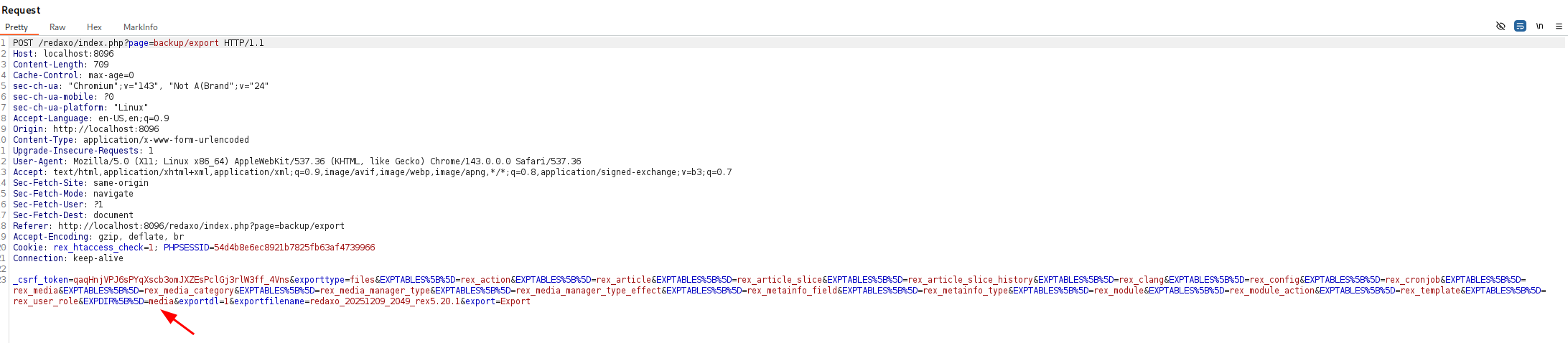Toggle the \n show newlines button
The width and height of the screenshot is (1568, 343).
[x=1539, y=26]
